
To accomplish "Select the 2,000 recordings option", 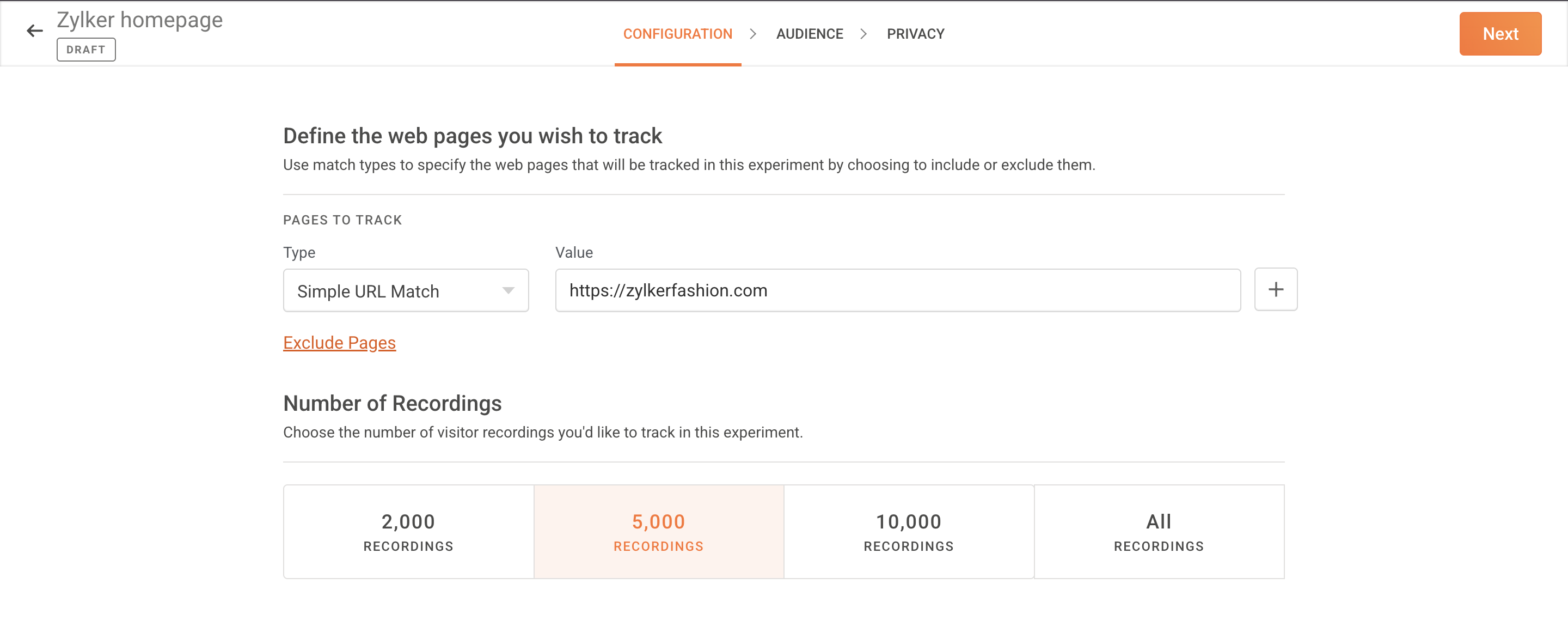I will pyautogui.click(x=408, y=531).
